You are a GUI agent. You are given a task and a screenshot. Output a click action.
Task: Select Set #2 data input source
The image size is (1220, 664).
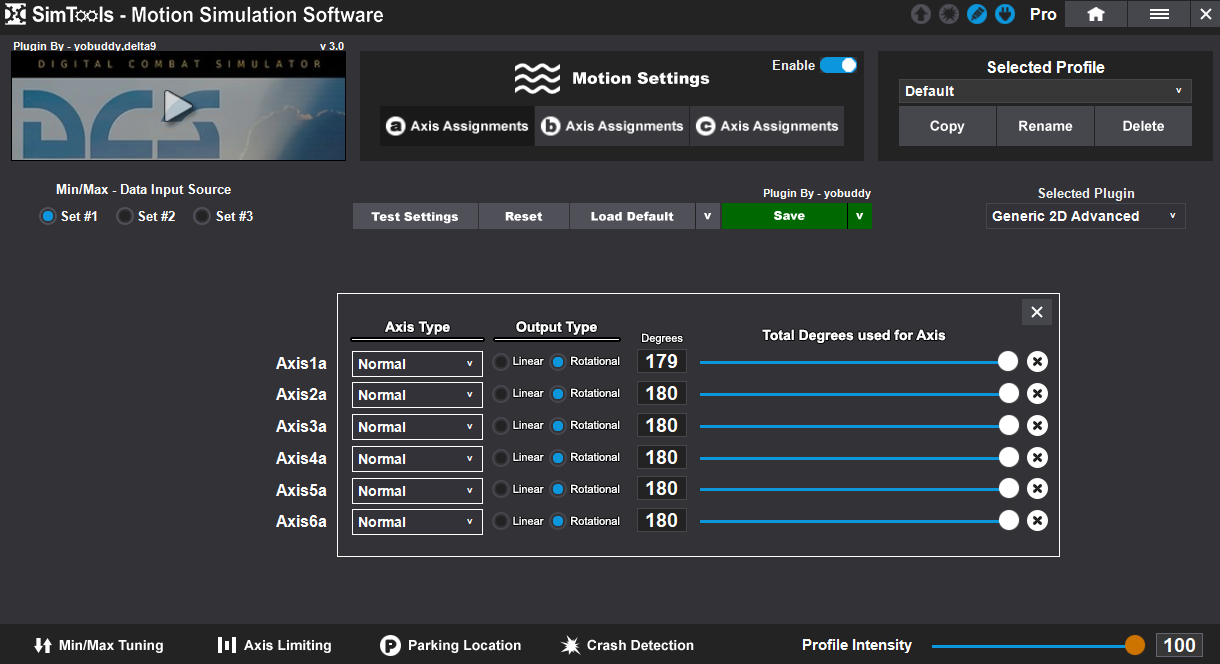[125, 216]
